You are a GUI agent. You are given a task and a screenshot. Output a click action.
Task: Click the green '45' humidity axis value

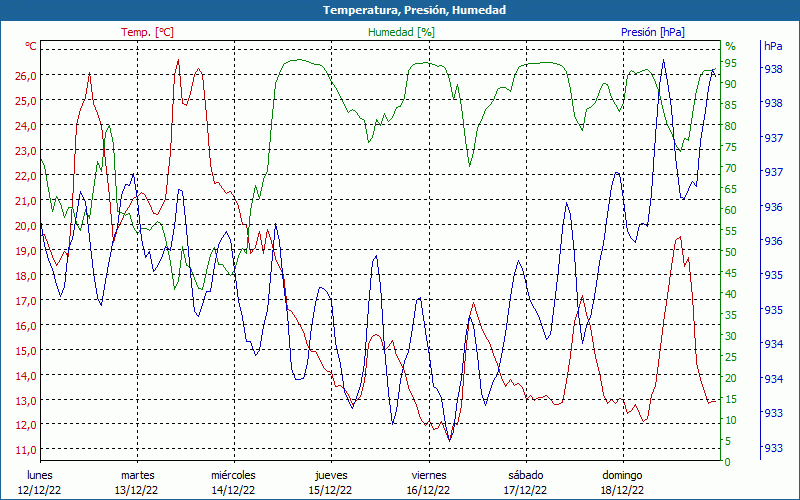pyautogui.click(x=731, y=273)
